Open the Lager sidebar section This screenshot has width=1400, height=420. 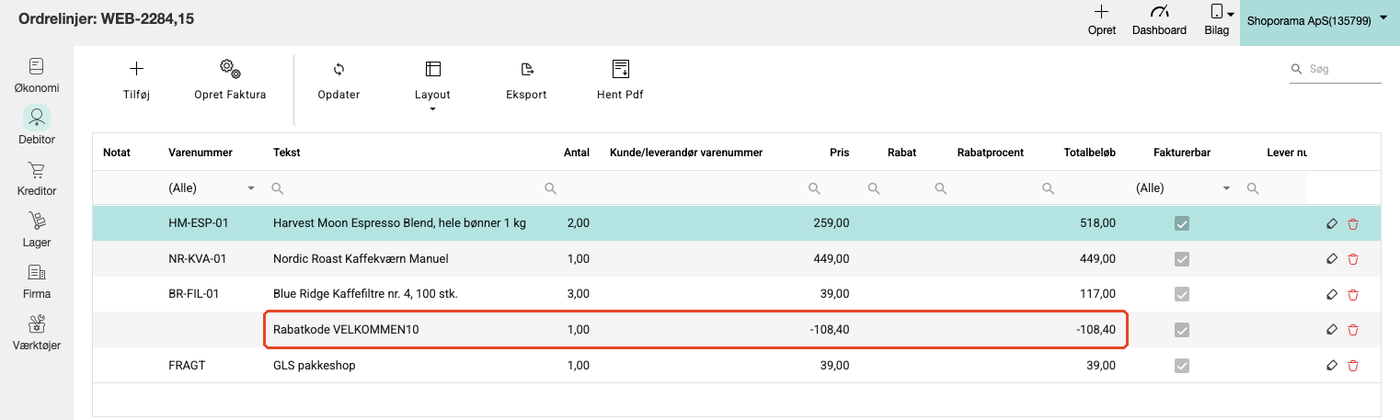36,229
